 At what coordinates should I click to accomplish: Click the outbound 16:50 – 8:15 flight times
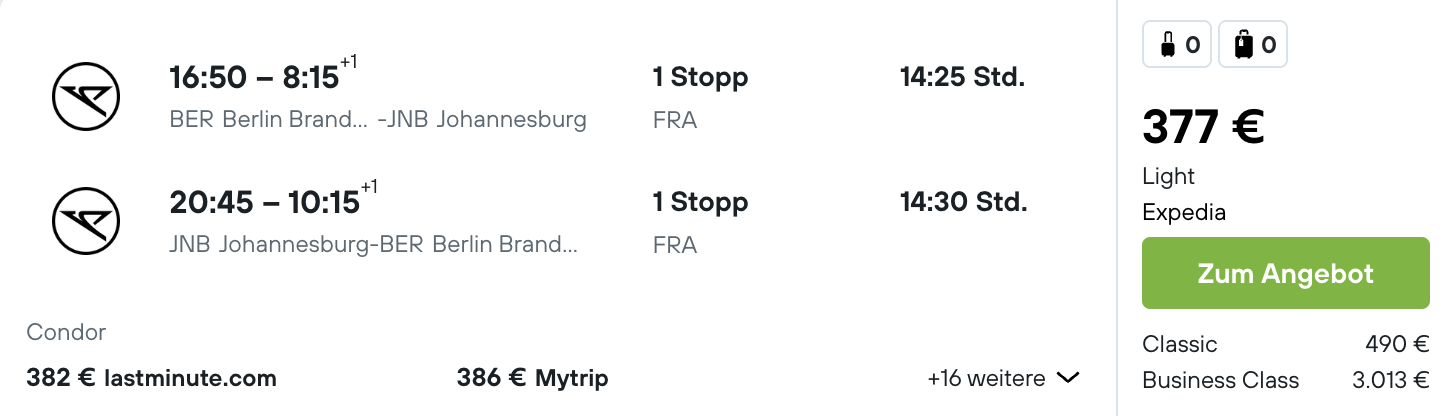pyautogui.click(x=263, y=76)
